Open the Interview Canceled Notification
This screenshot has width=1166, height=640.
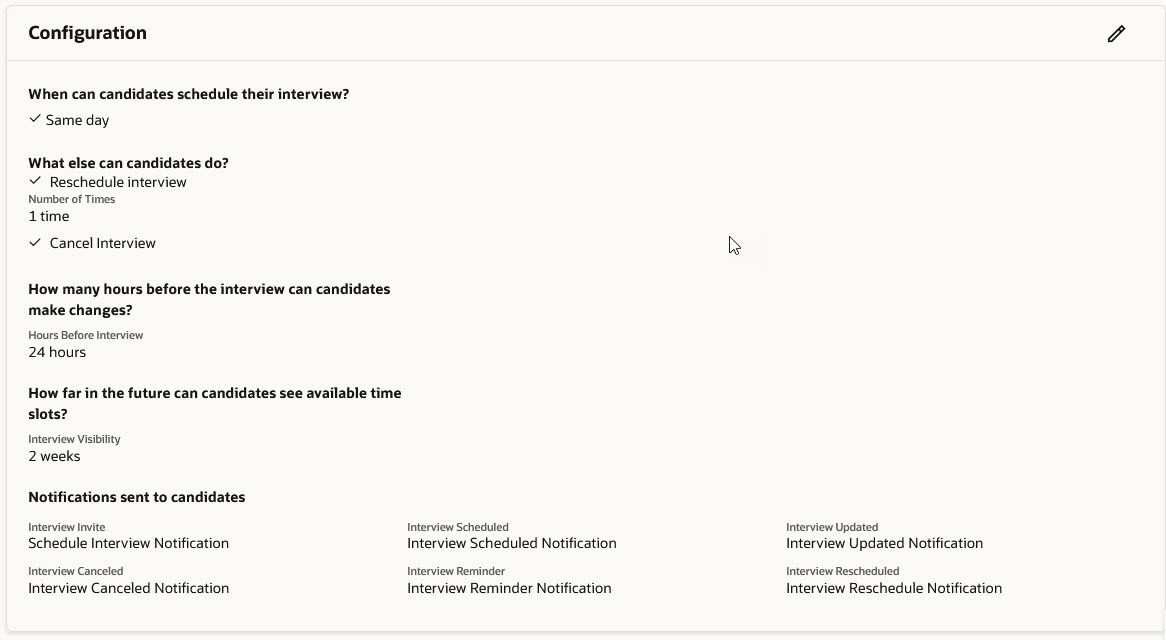click(128, 588)
